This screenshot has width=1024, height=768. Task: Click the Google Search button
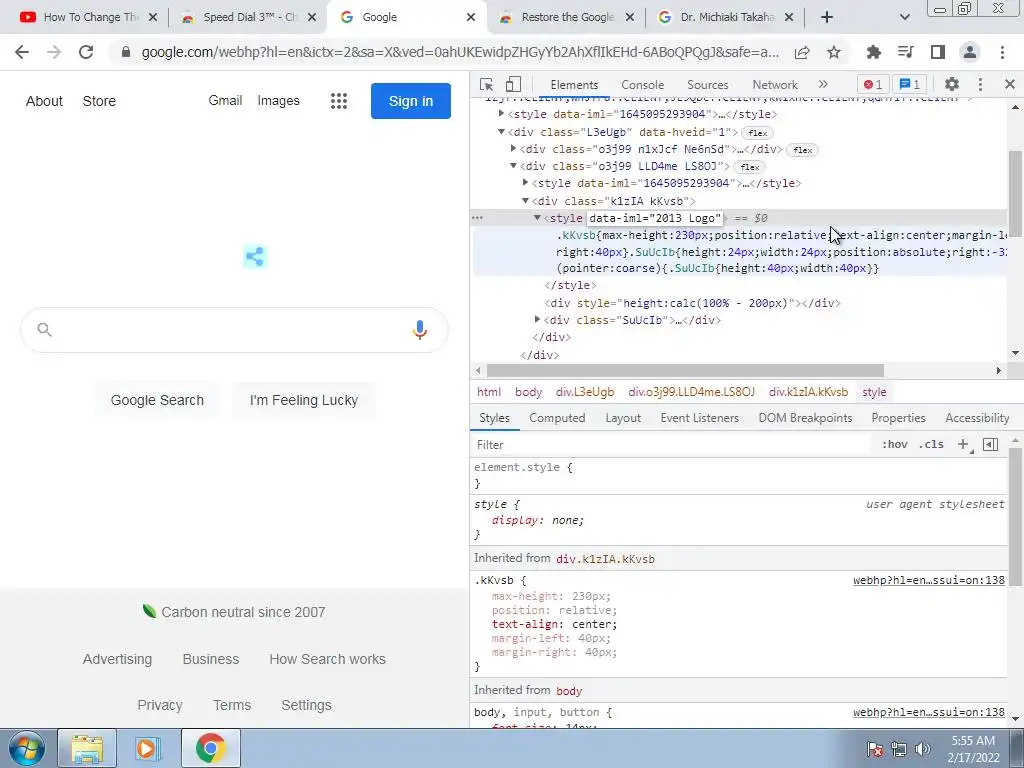[157, 400]
